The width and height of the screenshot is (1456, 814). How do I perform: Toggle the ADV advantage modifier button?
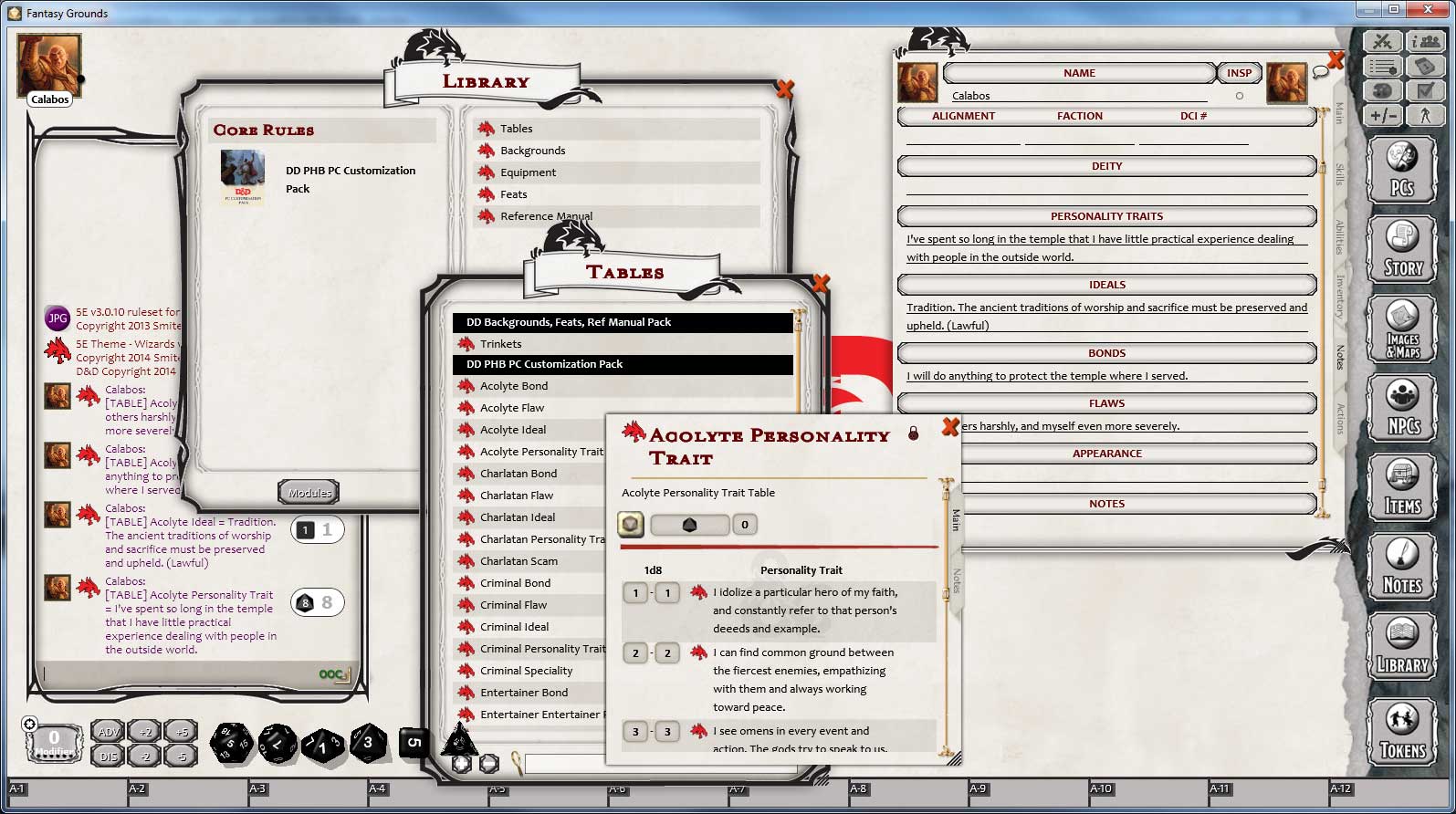pos(108,732)
